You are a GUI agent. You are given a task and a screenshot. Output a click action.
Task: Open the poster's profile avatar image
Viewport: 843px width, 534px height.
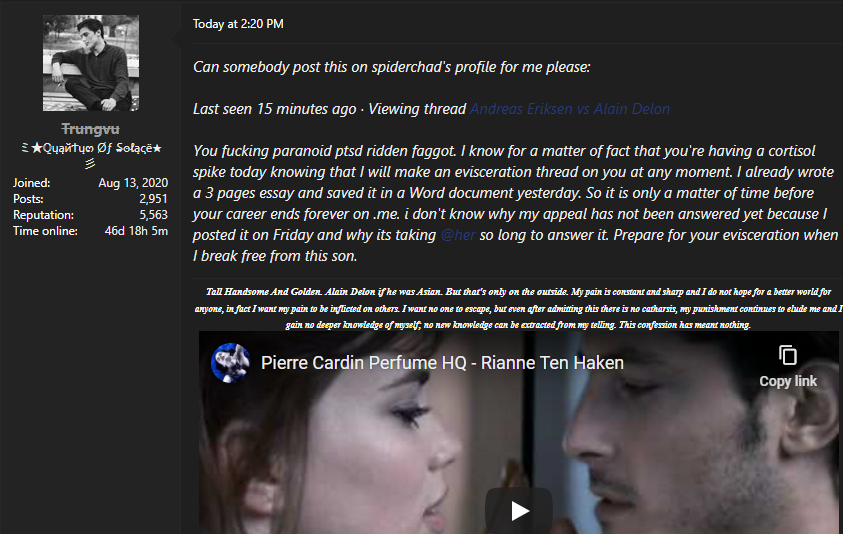coord(91,63)
